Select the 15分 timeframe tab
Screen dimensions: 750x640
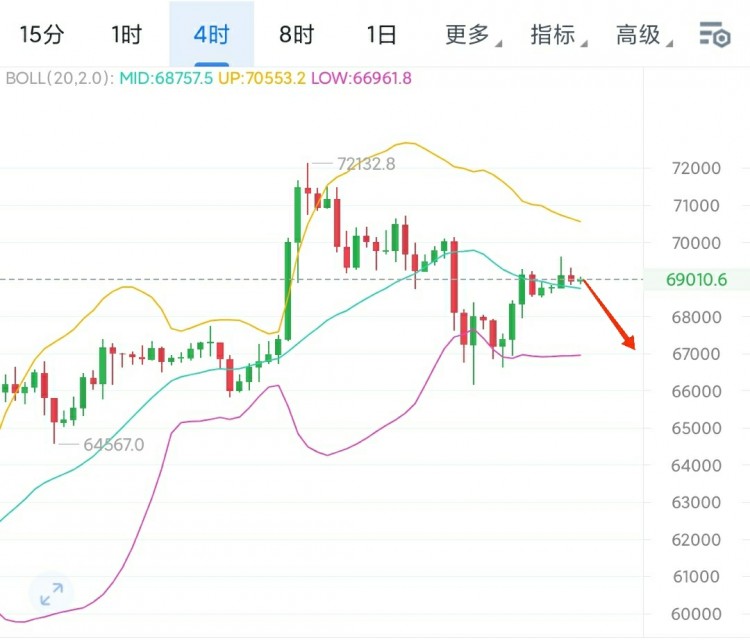(x=42, y=34)
